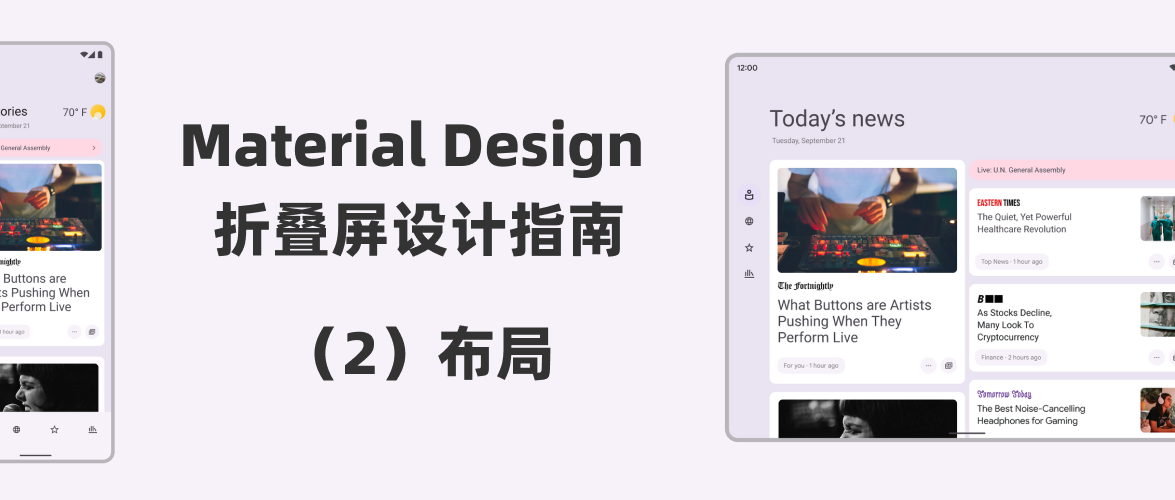The width and height of the screenshot is (1175, 500).
Task: Tap the Finance · 2 hours ago chip
Action: coord(1011,358)
